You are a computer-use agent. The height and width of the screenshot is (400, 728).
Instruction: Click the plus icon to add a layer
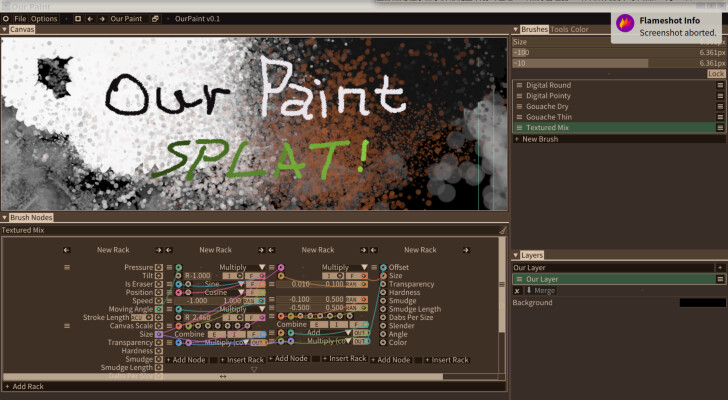(x=720, y=268)
